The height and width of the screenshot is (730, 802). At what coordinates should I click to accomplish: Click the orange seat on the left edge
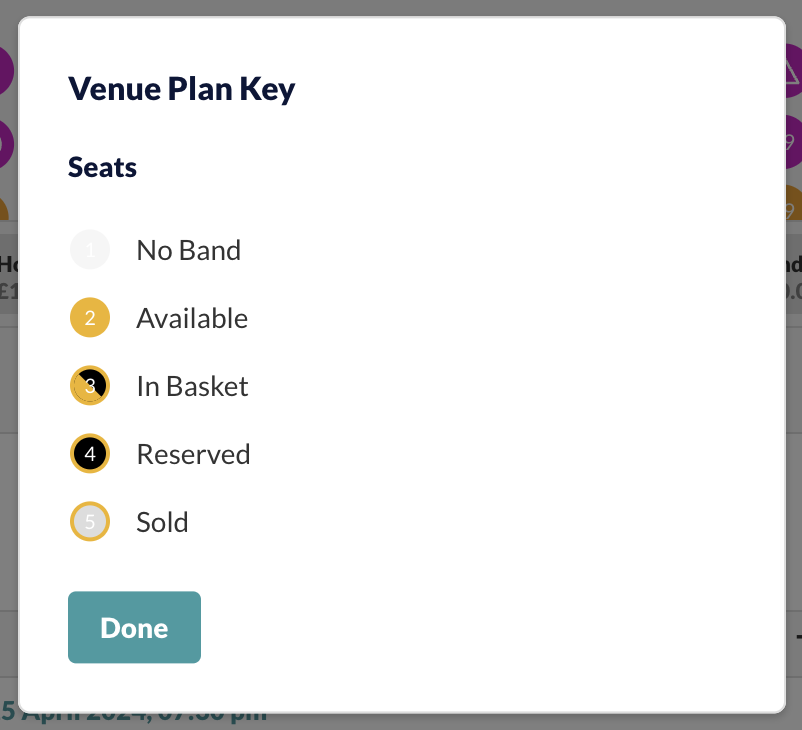(x=5, y=209)
